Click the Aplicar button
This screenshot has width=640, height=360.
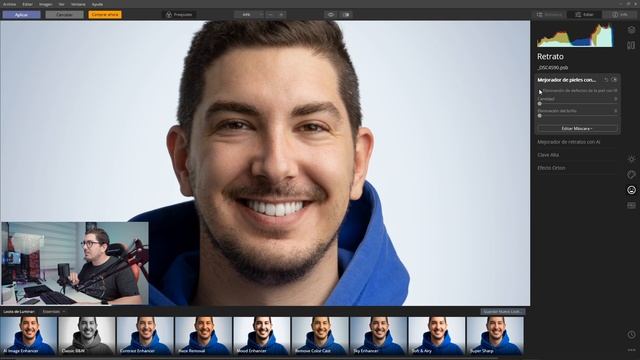[21, 15]
